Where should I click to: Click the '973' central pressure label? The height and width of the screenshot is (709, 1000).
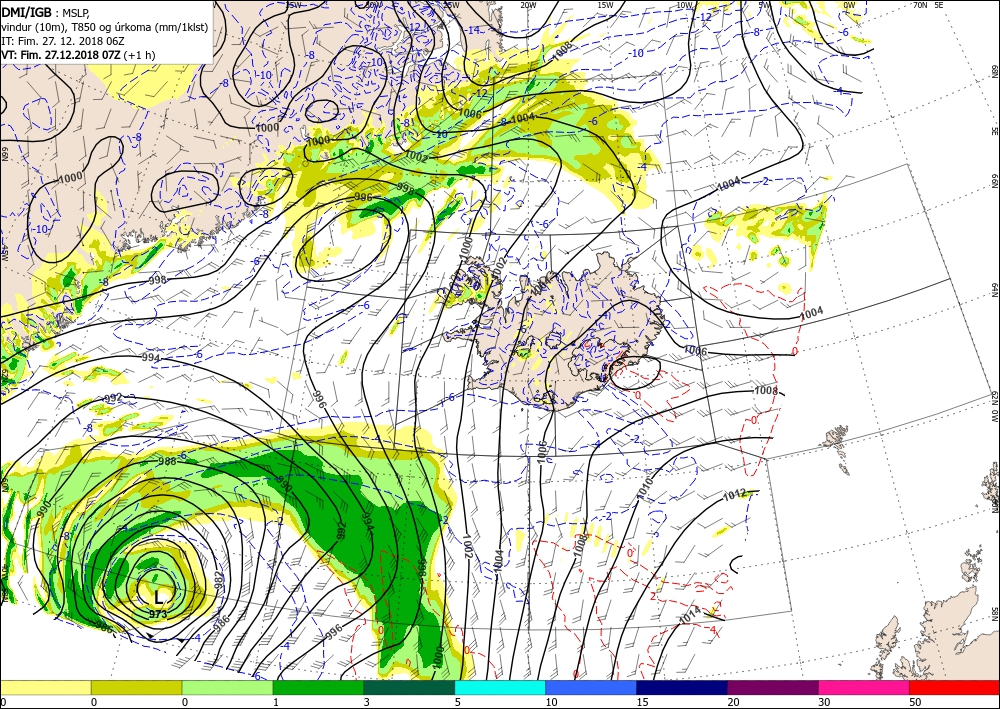click(x=158, y=614)
